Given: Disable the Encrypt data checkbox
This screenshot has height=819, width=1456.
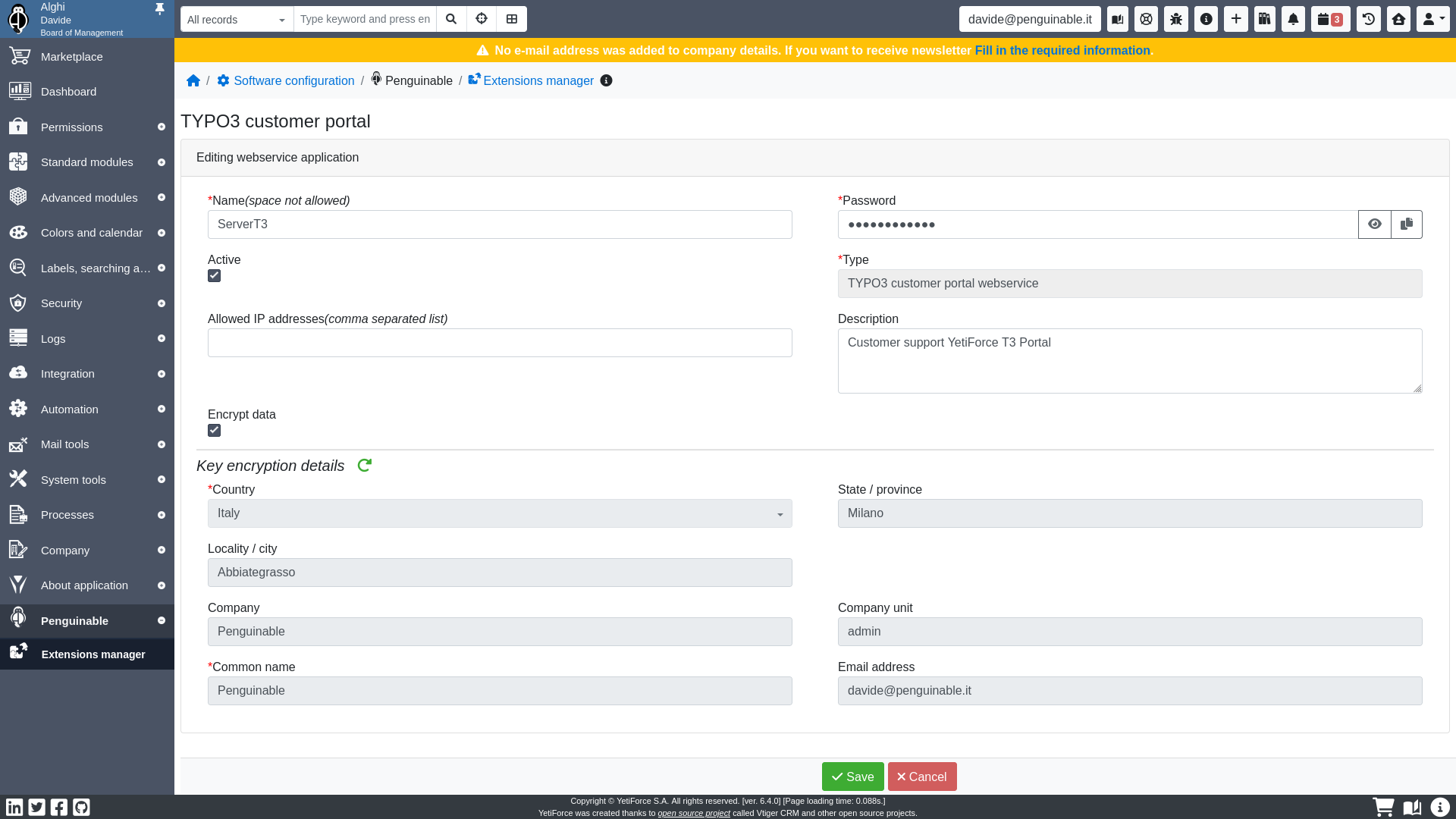Looking at the screenshot, I should tap(215, 431).
